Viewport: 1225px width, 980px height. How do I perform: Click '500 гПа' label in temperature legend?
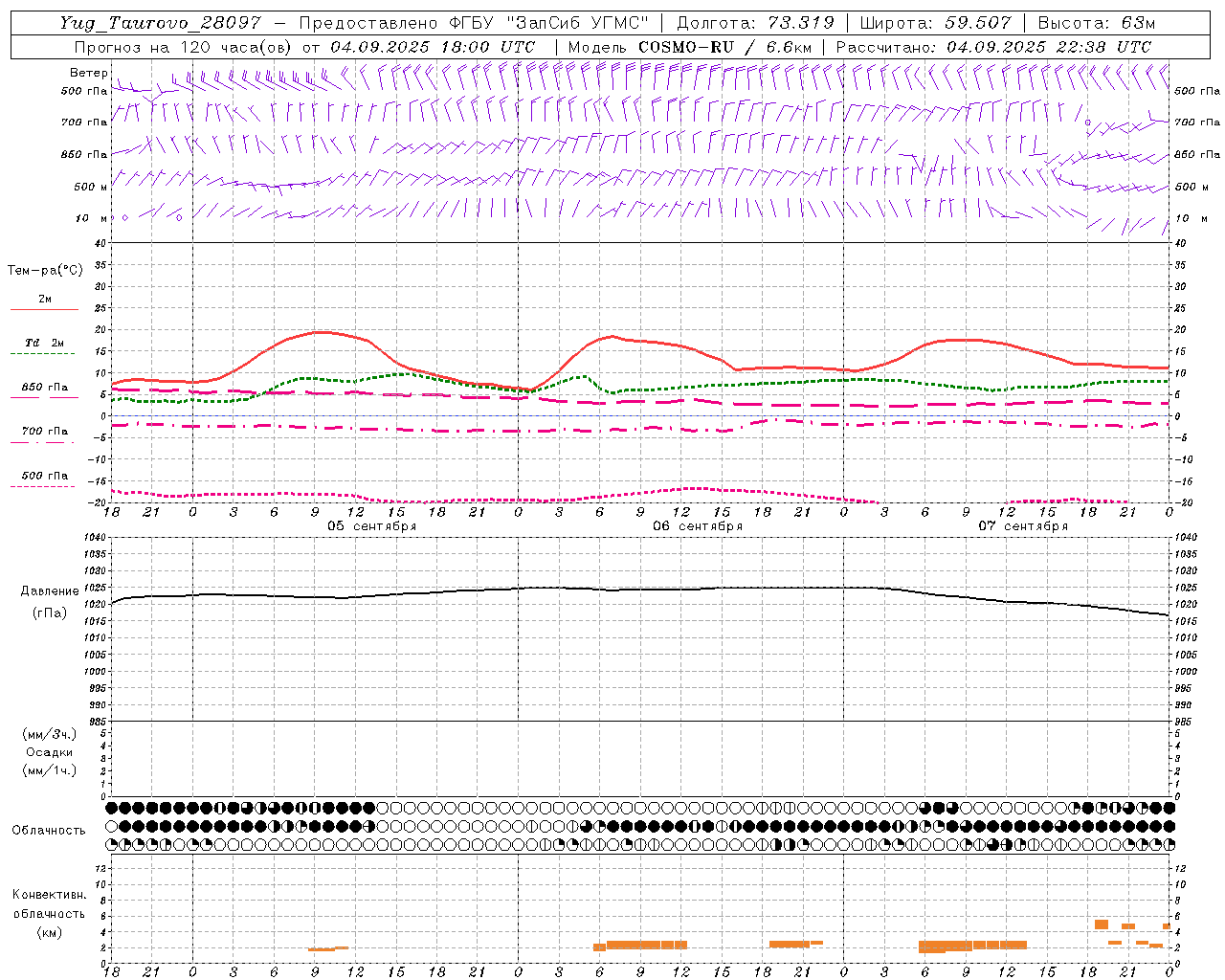point(45,476)
